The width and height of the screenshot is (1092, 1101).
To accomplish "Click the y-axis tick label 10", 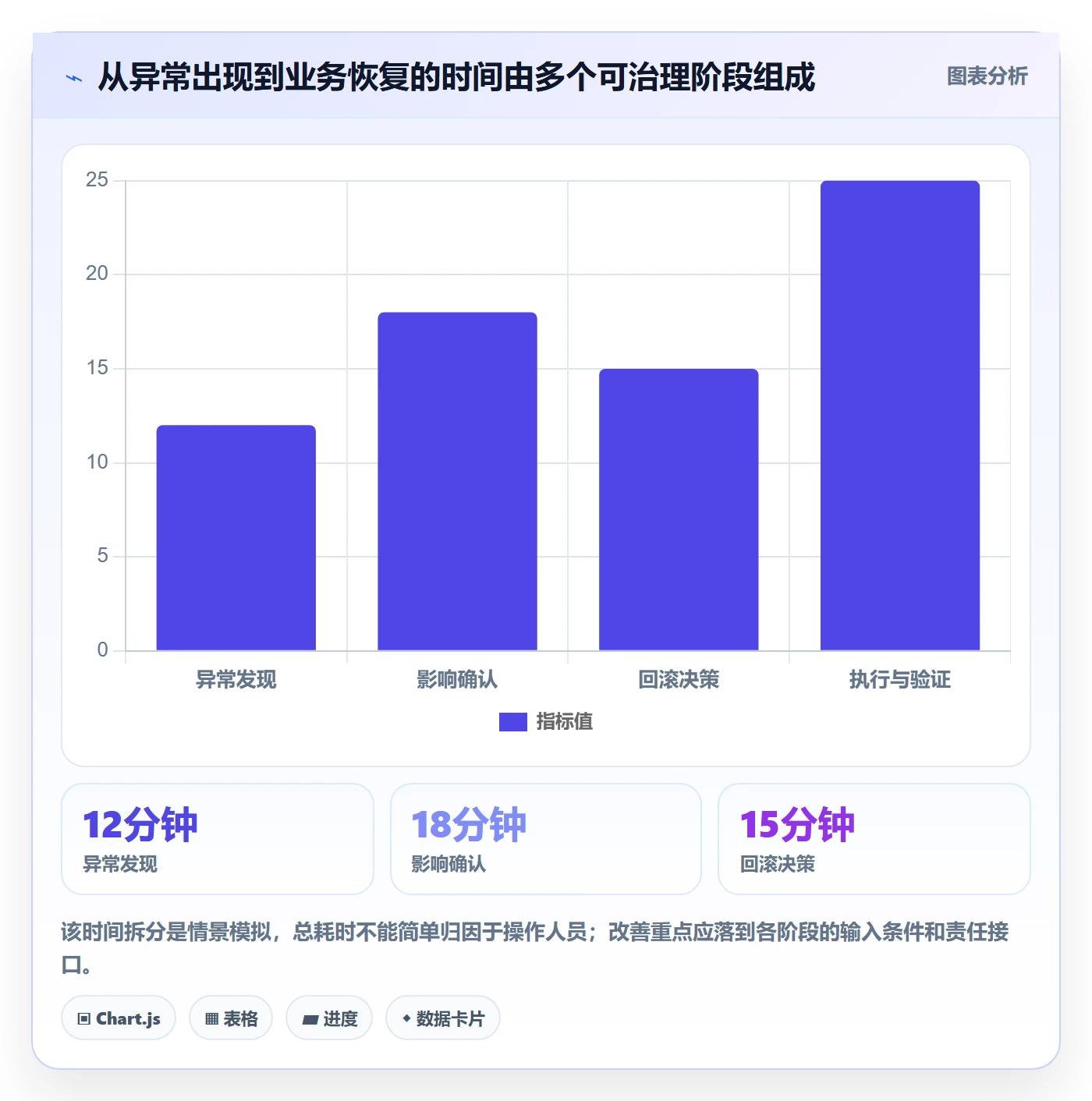I will pos(97,462).
